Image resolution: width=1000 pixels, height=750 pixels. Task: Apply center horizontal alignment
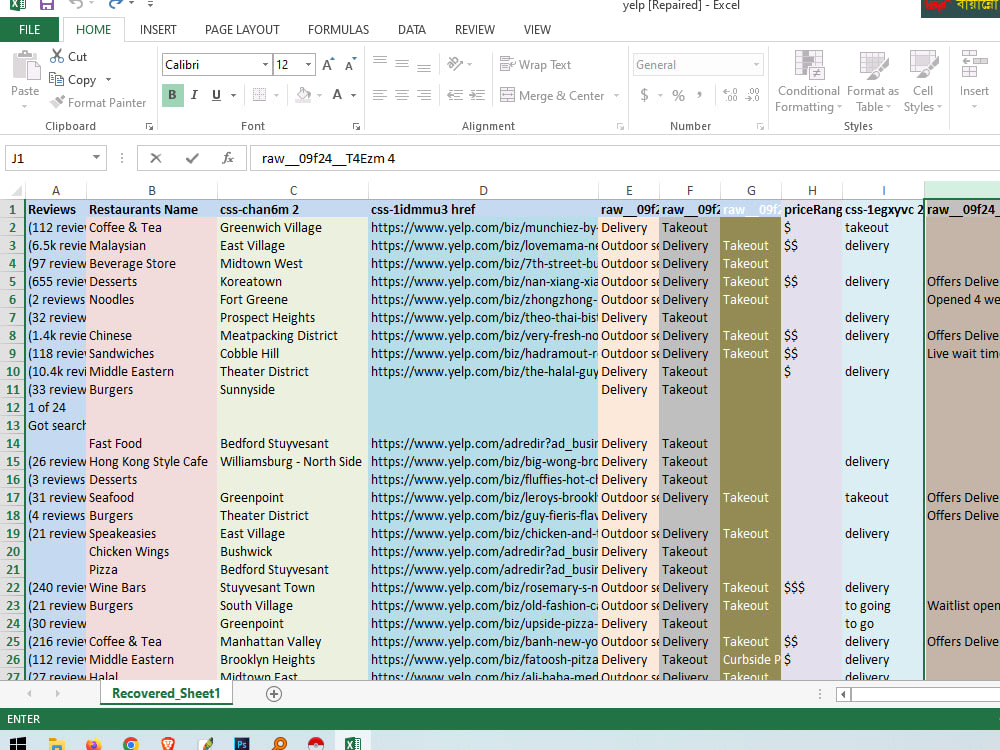tap(402, 95)
